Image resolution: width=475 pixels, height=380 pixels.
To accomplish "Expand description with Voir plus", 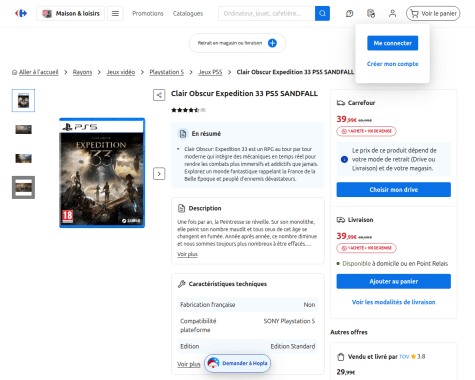I will [x=187, y=254].
